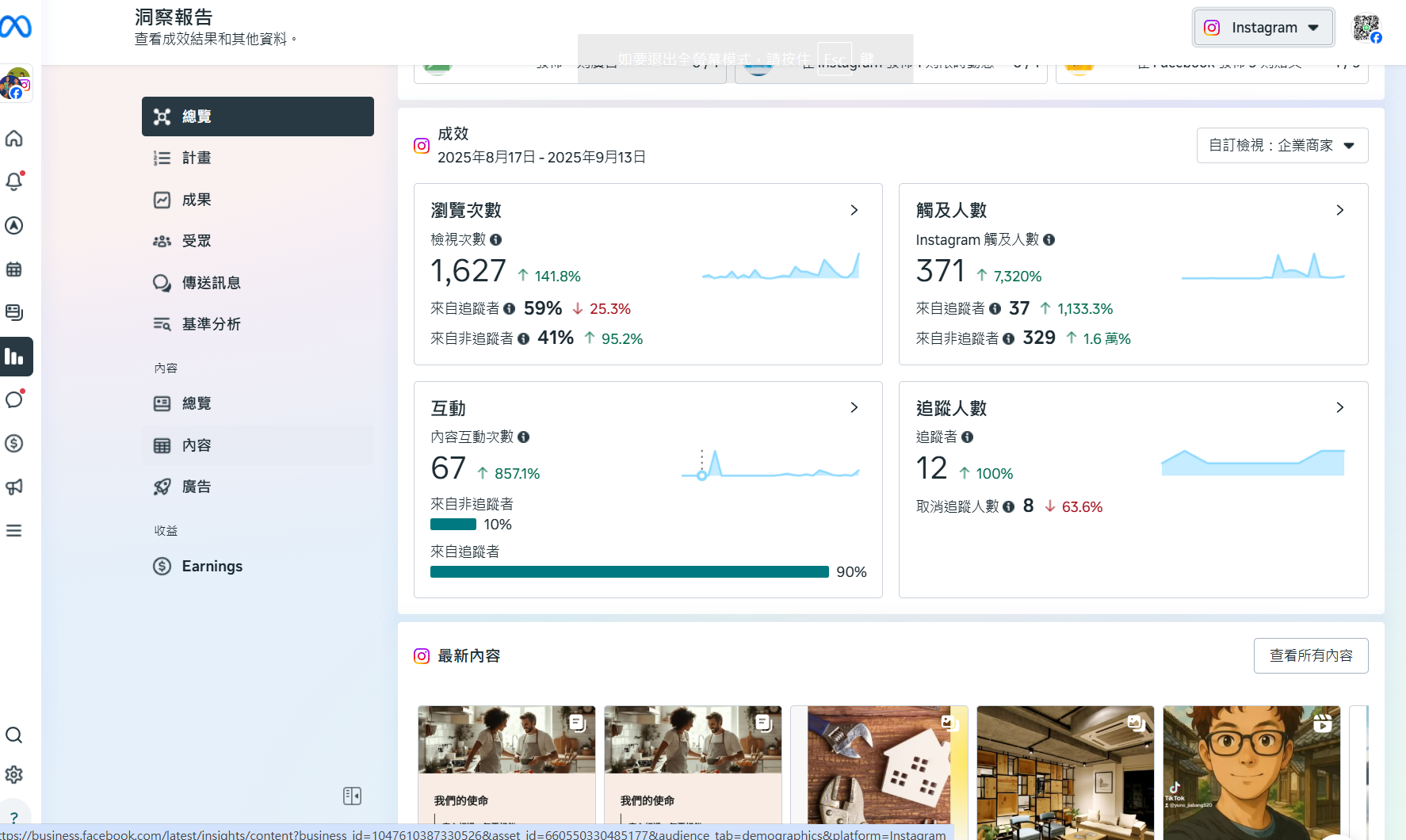Click the Search magnifier icon
The width and height of the screenshot is (1406, 840).
click(x=14, y=735)
